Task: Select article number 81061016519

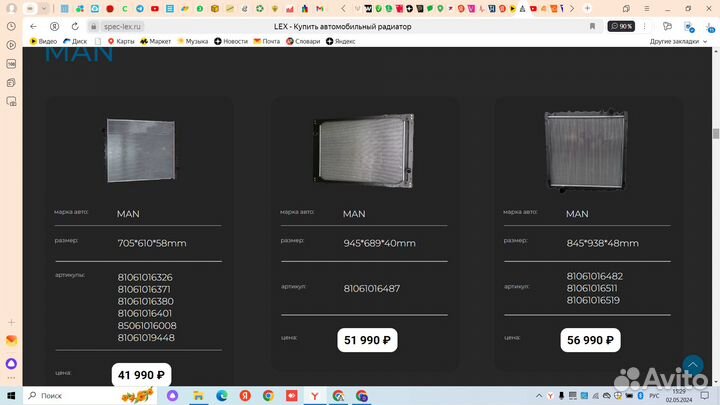Action: (593, 300)
